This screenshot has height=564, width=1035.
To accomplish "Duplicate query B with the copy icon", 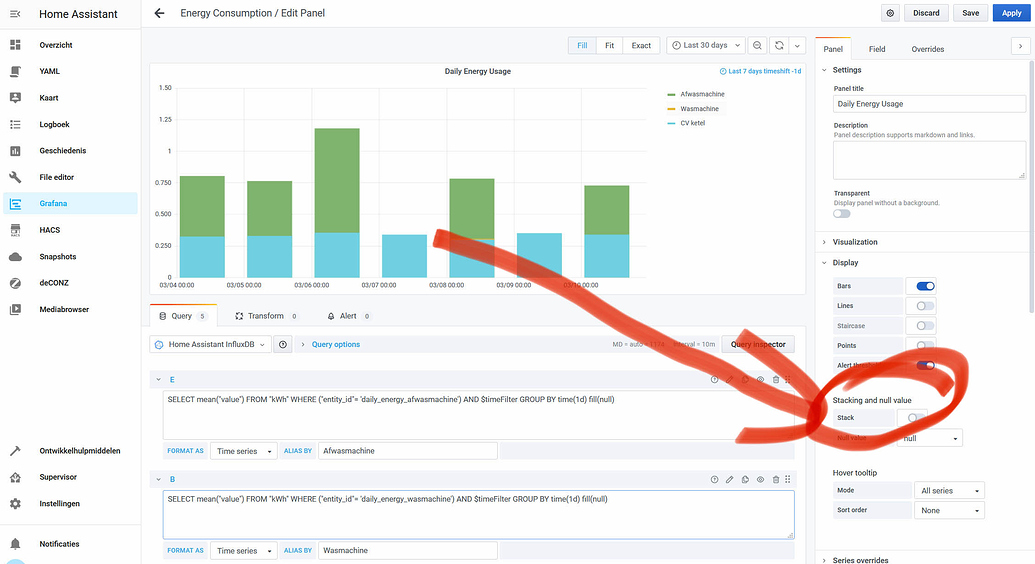I will click(x=745, y=480).
